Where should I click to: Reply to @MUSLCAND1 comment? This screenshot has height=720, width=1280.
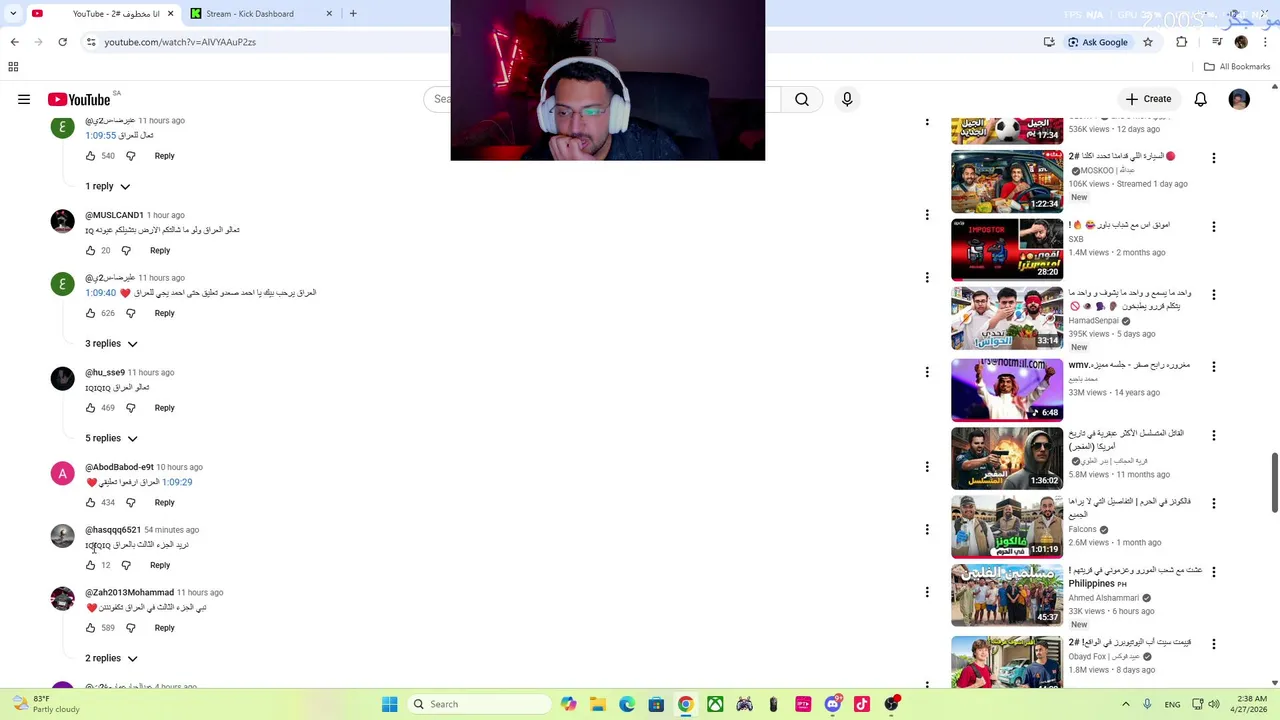160,250
